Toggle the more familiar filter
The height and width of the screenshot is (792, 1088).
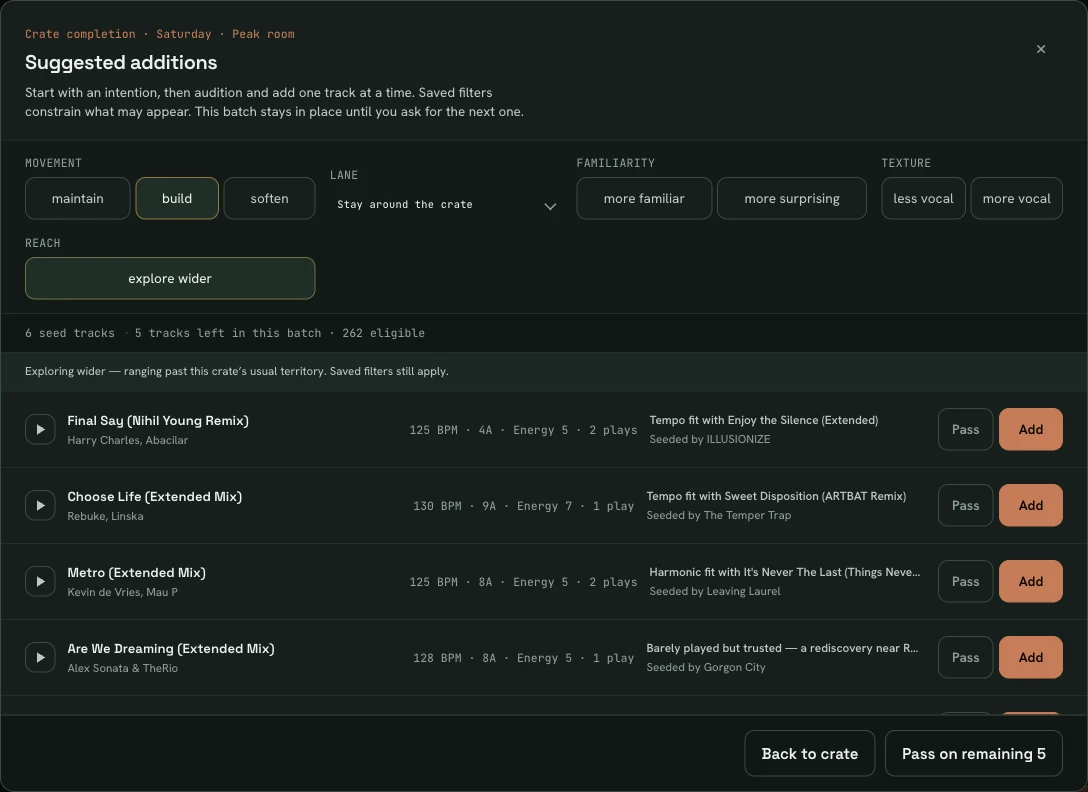(644, 199)
